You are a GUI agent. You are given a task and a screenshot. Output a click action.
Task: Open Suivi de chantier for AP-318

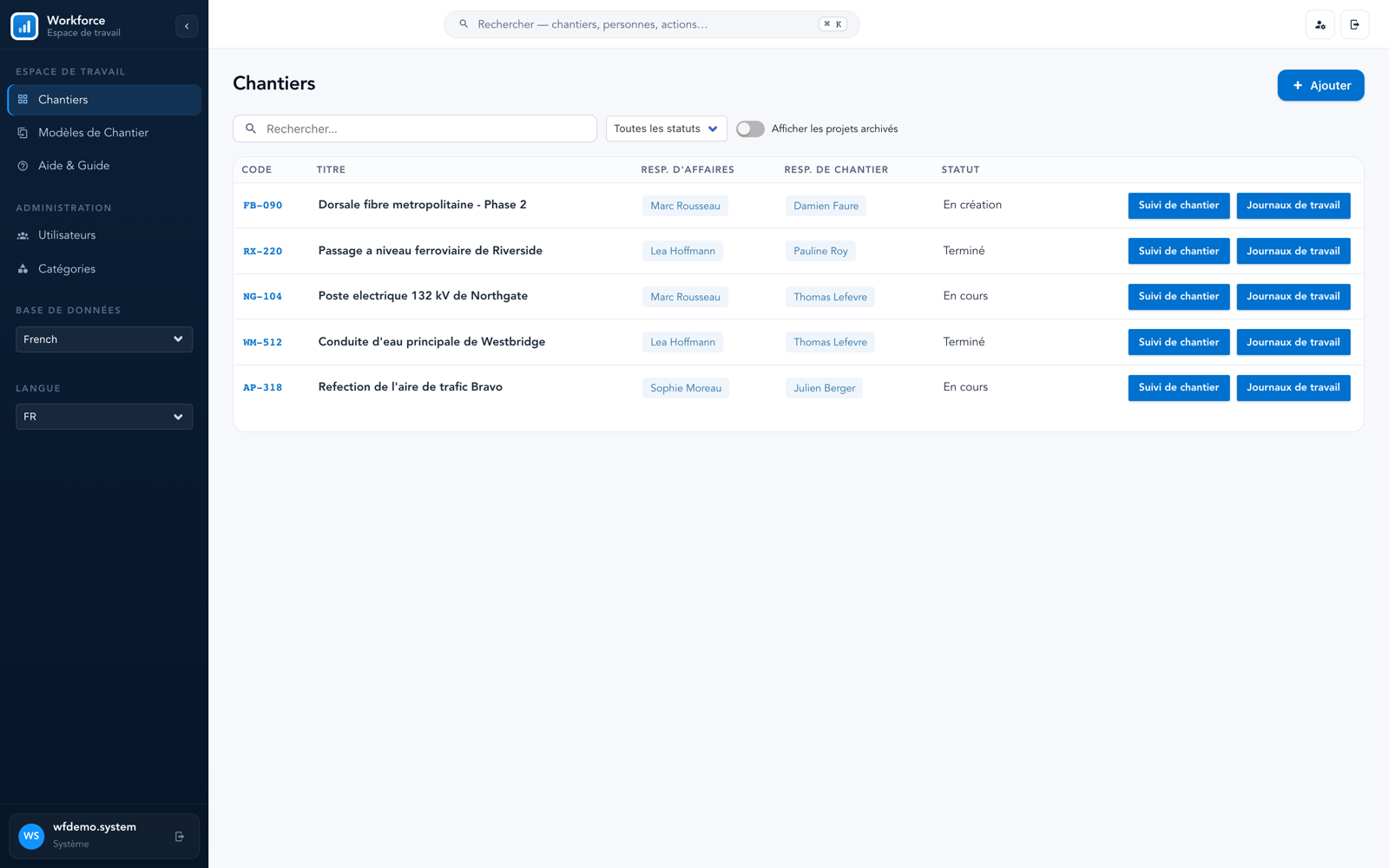[1179, 388]
